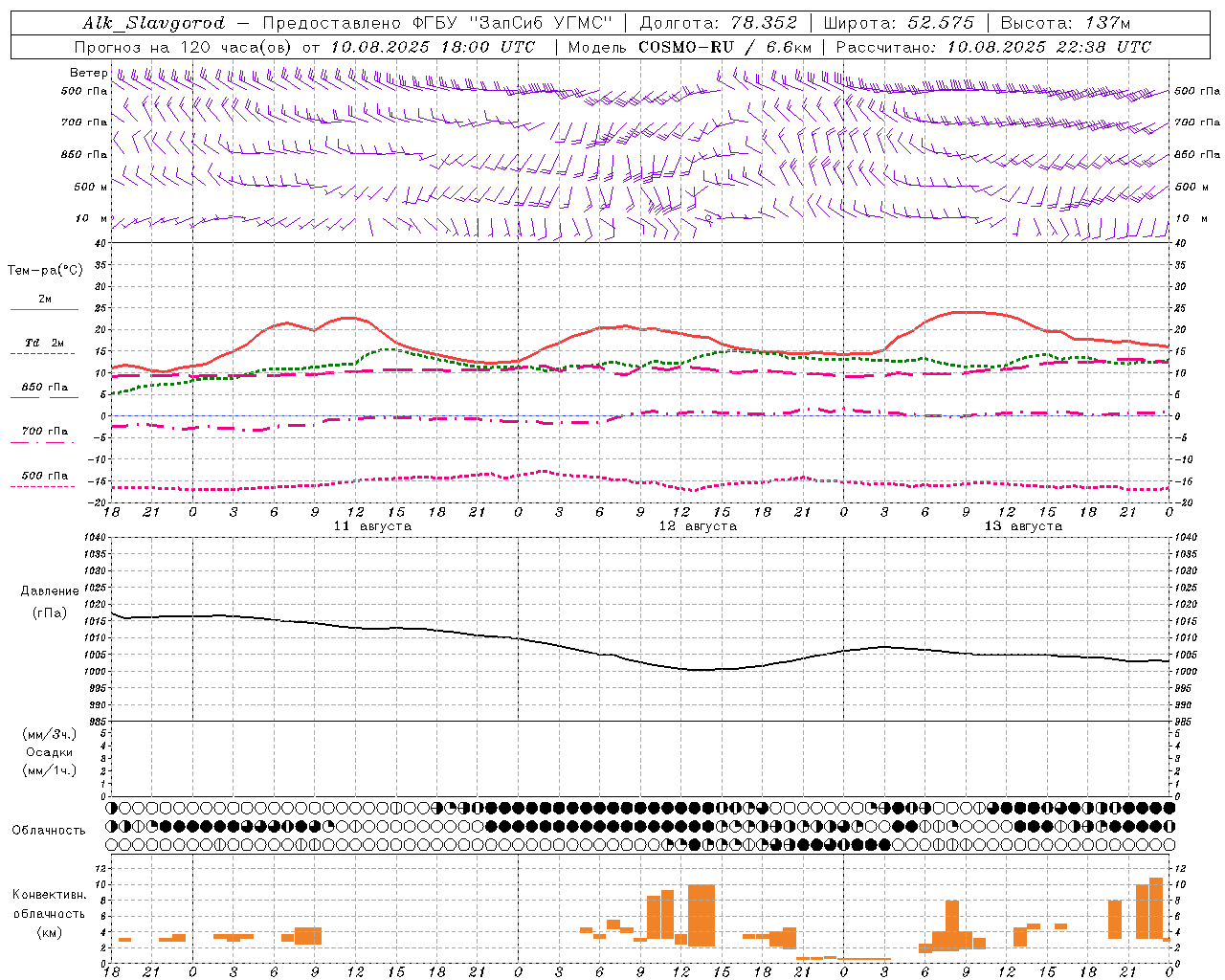
Task: Click the "Alk_Slavgorod" station title
Action: coord(153,23)
